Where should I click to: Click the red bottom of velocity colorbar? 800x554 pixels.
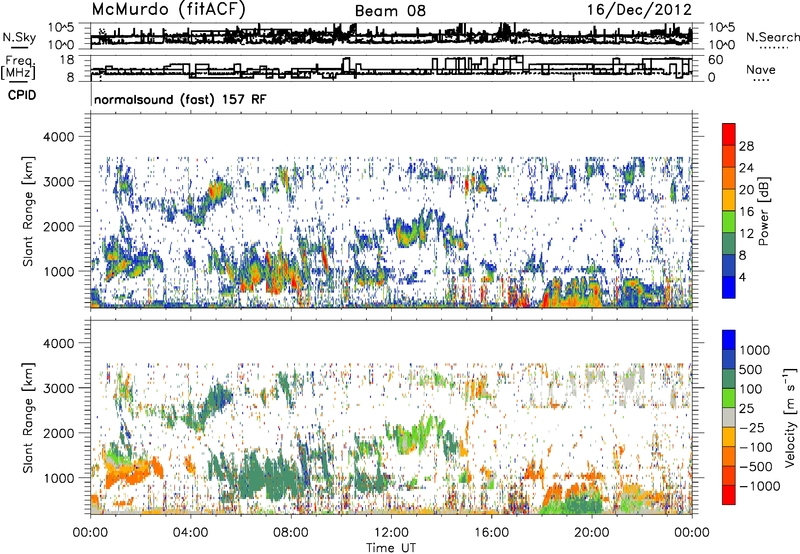click(729, 495)
